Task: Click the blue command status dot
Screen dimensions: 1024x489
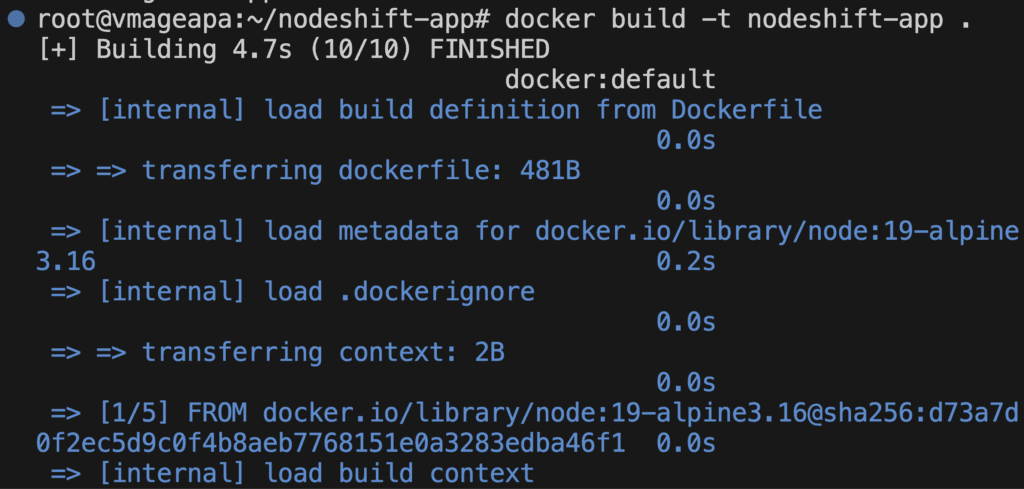Action: 16,19
